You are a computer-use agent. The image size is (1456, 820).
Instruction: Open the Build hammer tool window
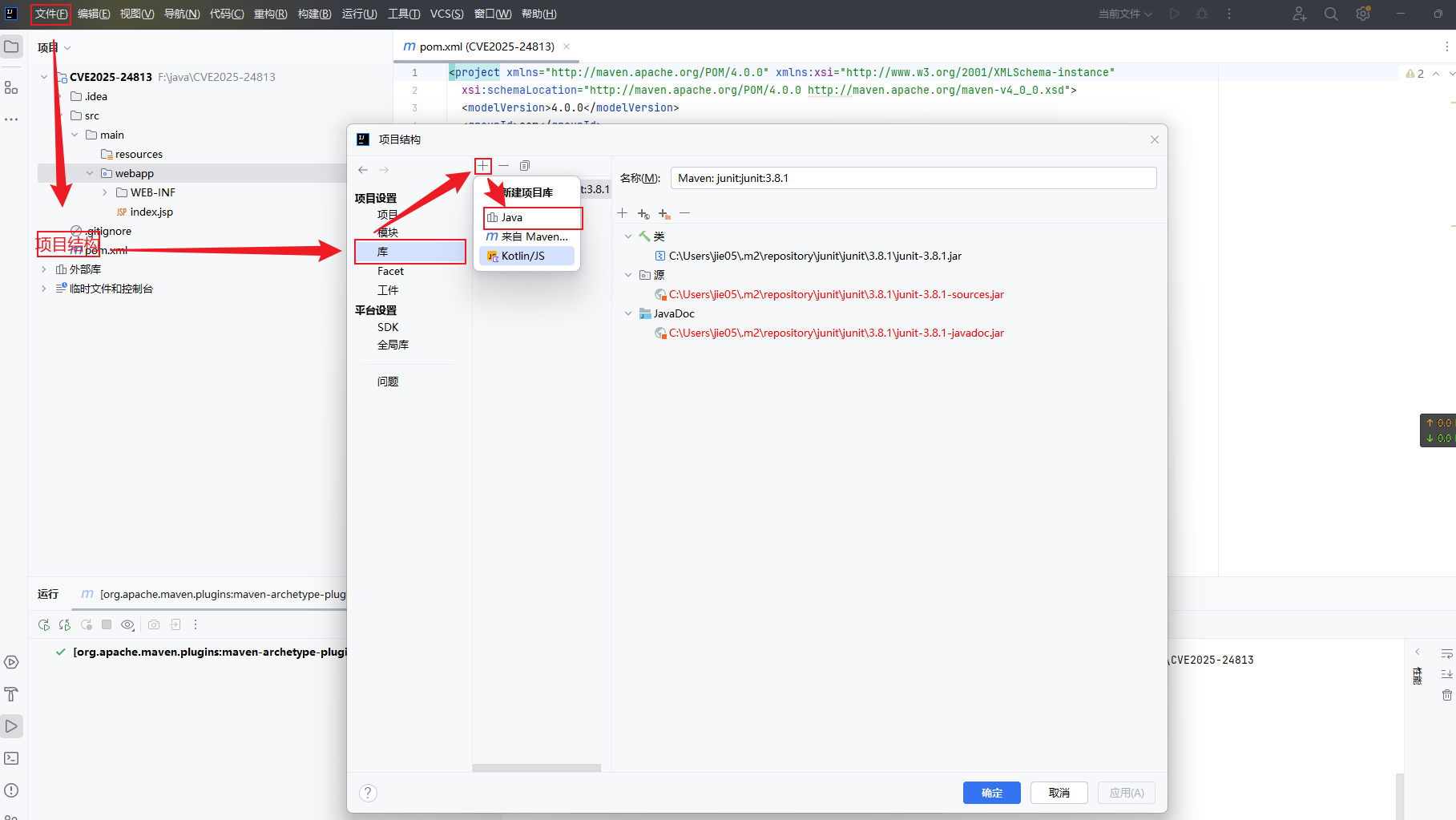coord(11,694)
